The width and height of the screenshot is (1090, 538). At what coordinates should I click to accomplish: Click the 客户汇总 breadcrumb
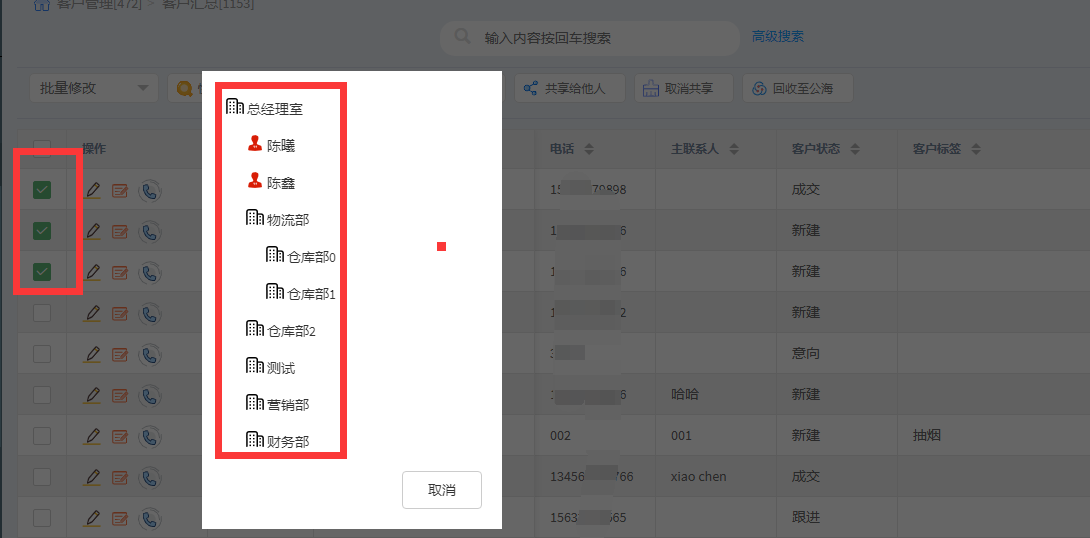pyautogui.click(x=208, y=5)
